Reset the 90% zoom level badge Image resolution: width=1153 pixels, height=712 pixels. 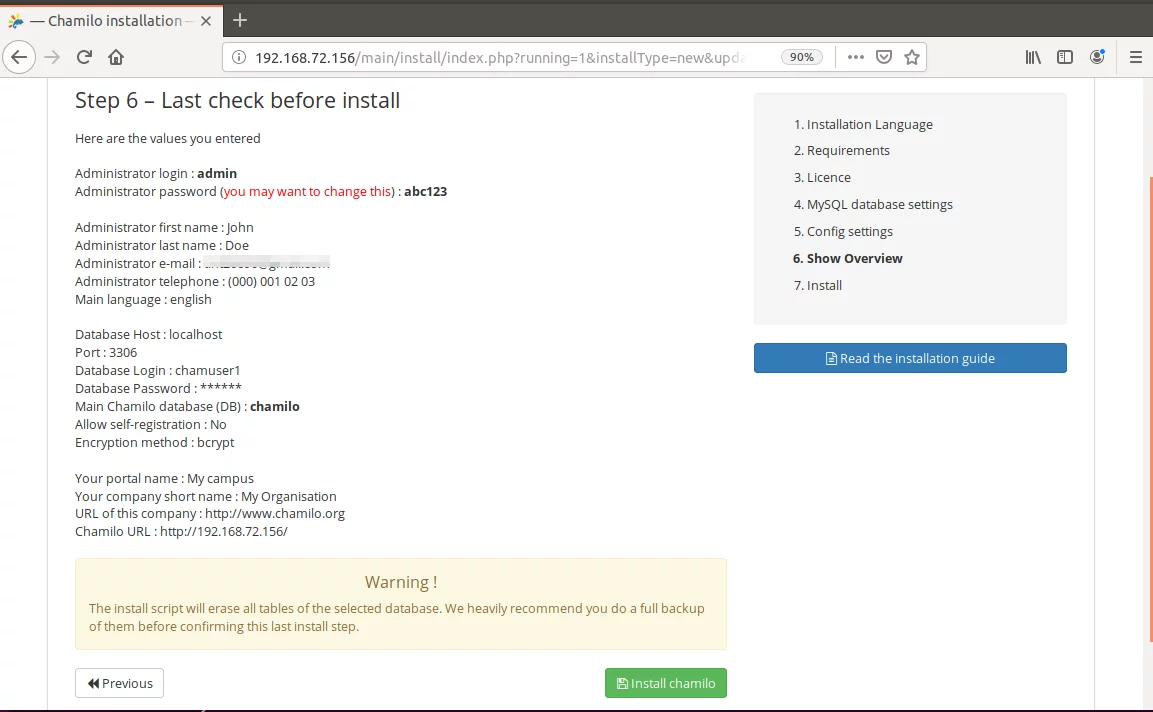click(802, 57)
